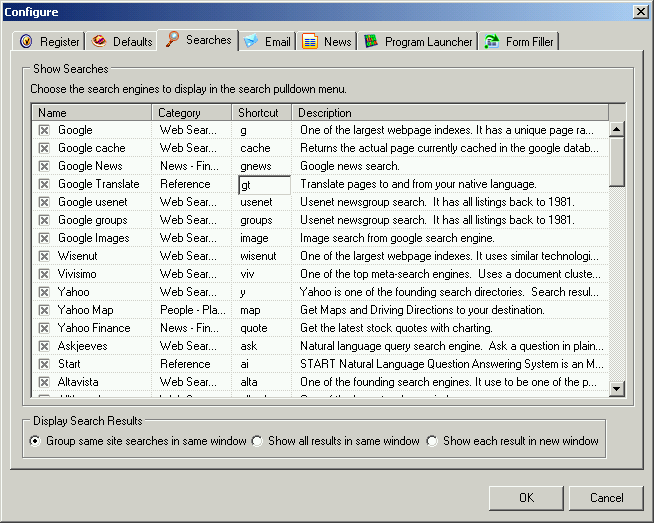This screenshot has width=654, height=523.
Task: Click the wisenut shortcut cell
Action: [x=258, y=256]
